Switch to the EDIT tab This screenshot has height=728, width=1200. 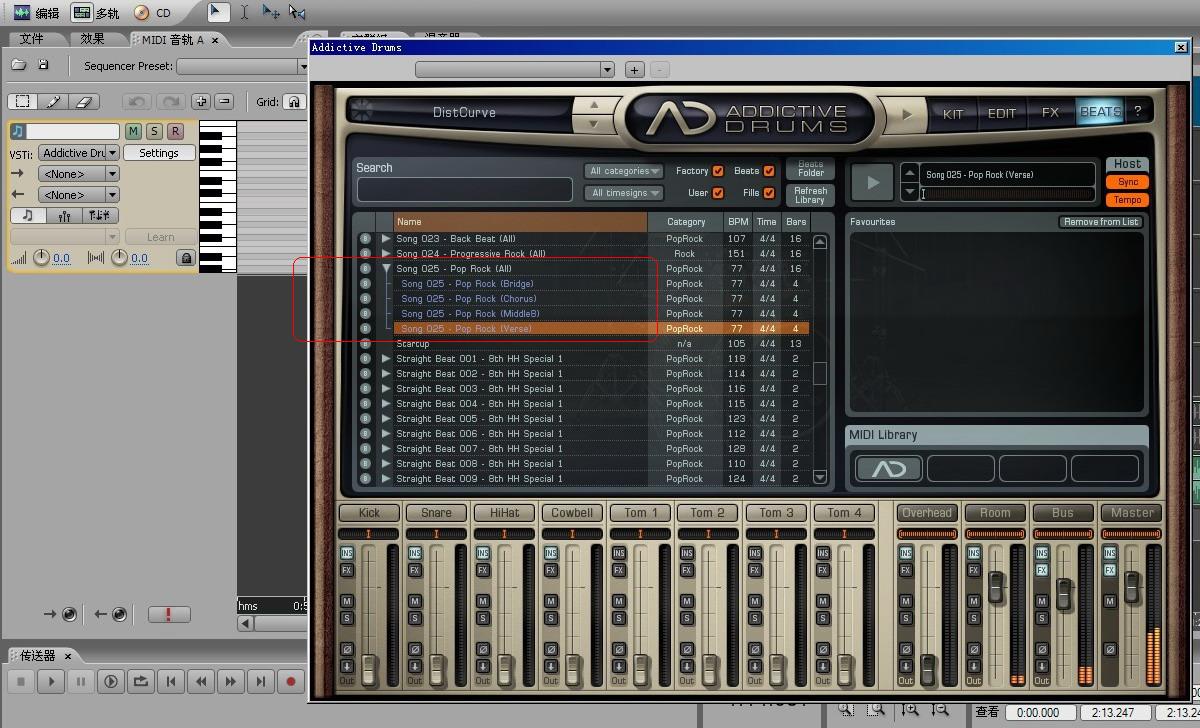click(x=1002, y=113)
